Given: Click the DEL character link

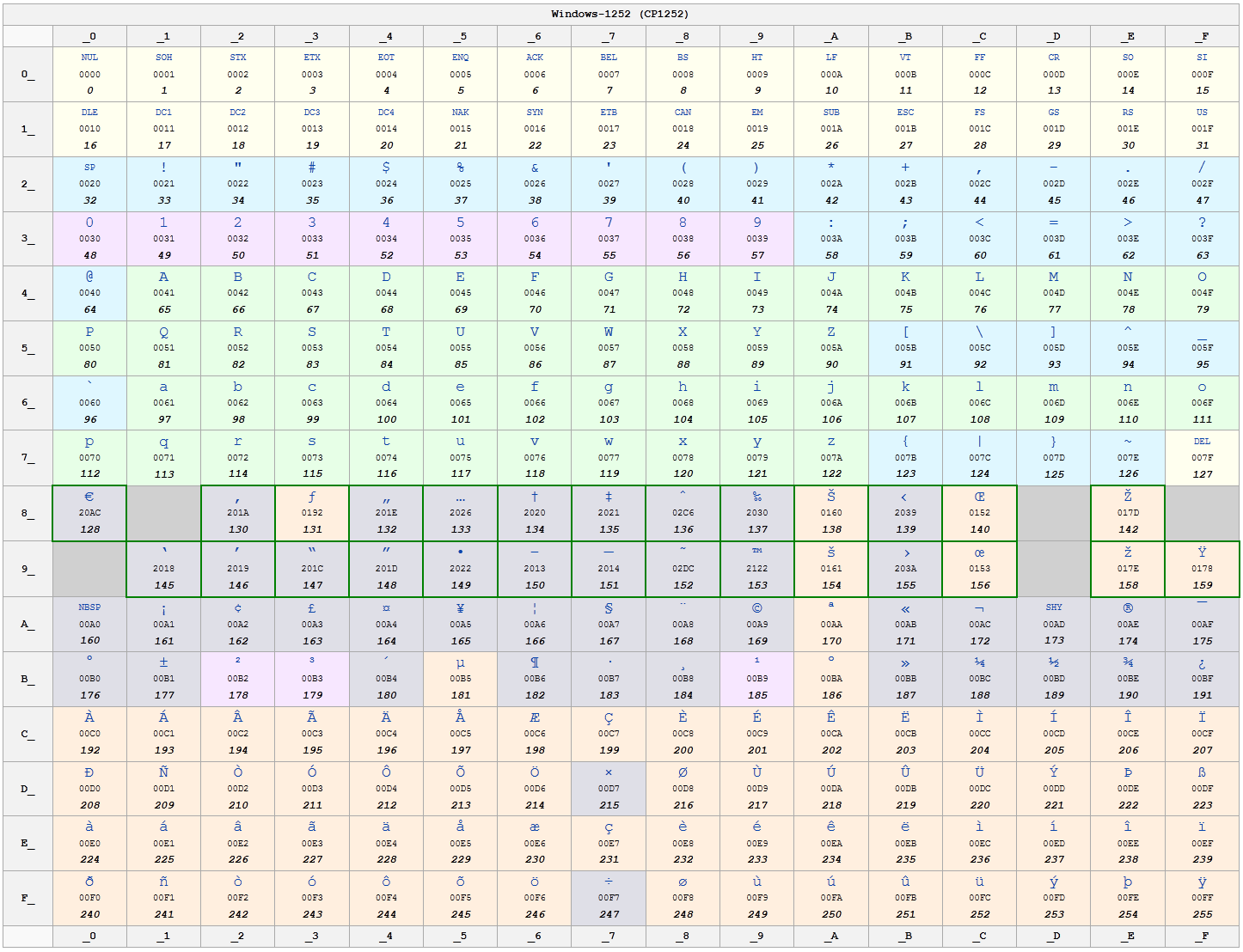Looking at the screenshot, I should tap(1202, 442).
